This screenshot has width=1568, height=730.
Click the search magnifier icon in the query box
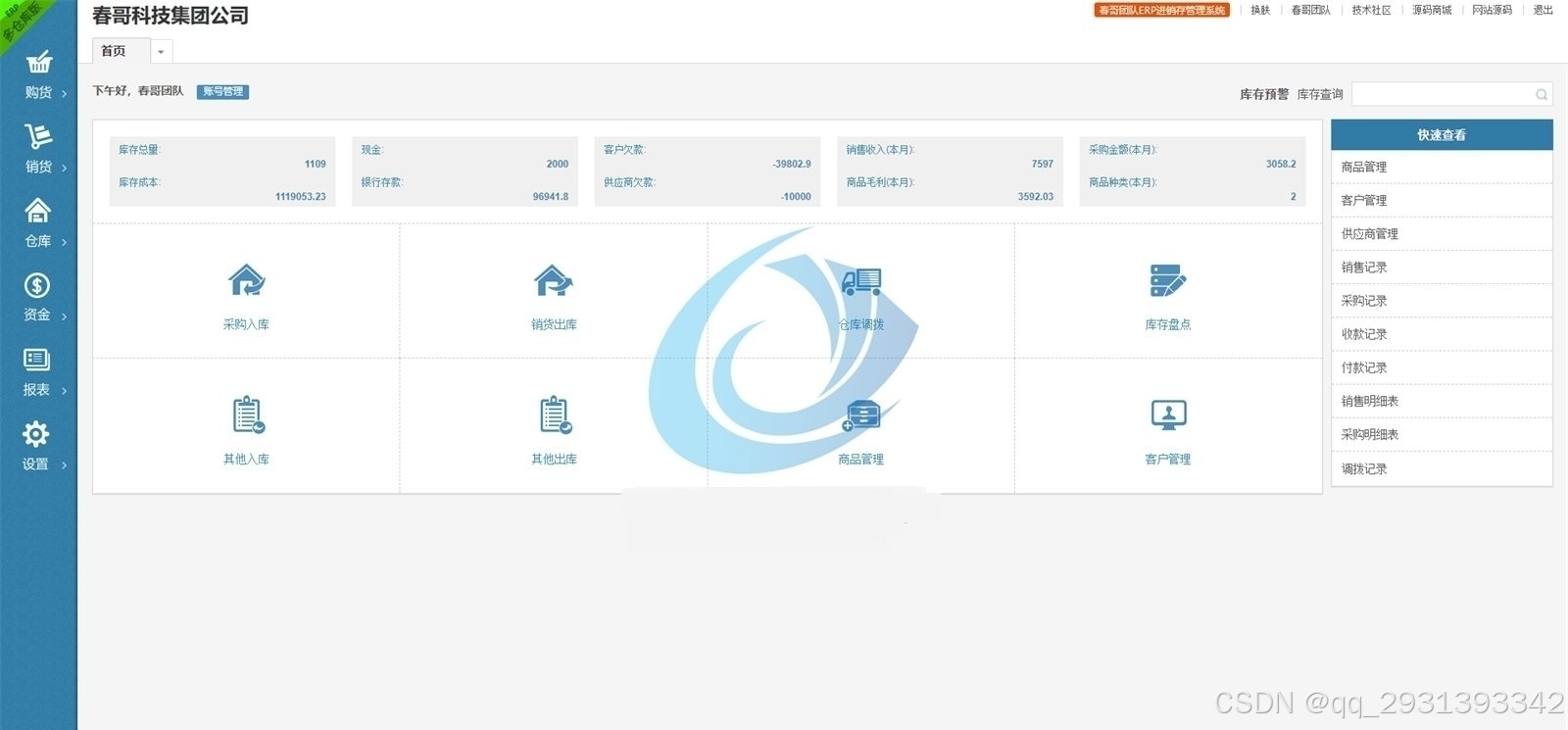[x=1542, y=94]
